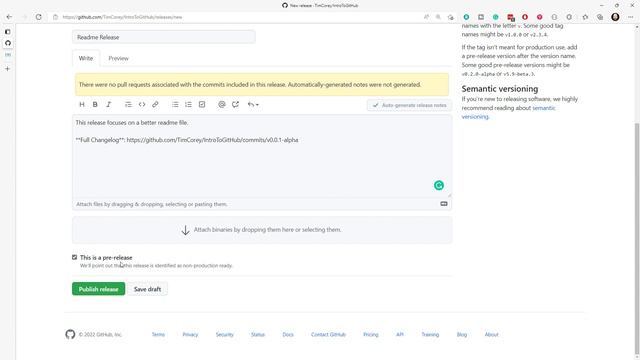640x360 pixels.
Task: Click the read aloud icon in address bar
Action: pos(426,17)
